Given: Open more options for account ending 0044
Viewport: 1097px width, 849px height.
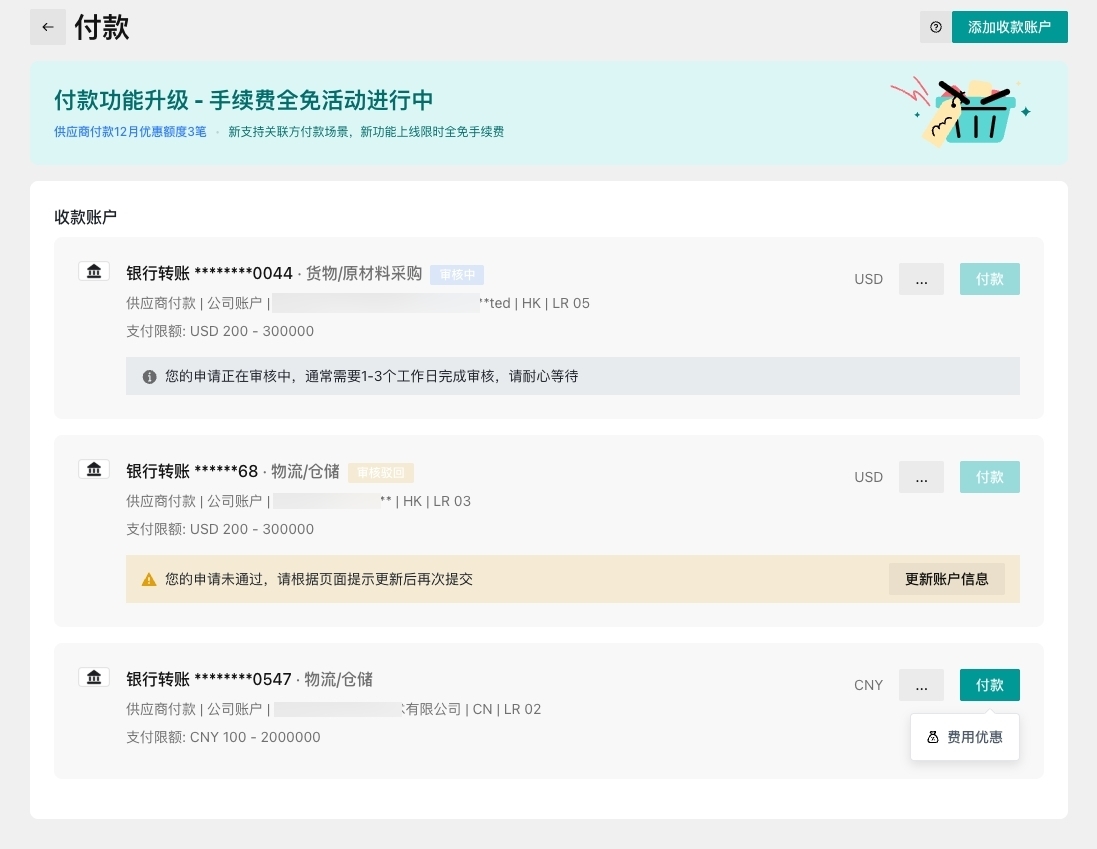Looking at the screenshot, I should coord(921,279).
